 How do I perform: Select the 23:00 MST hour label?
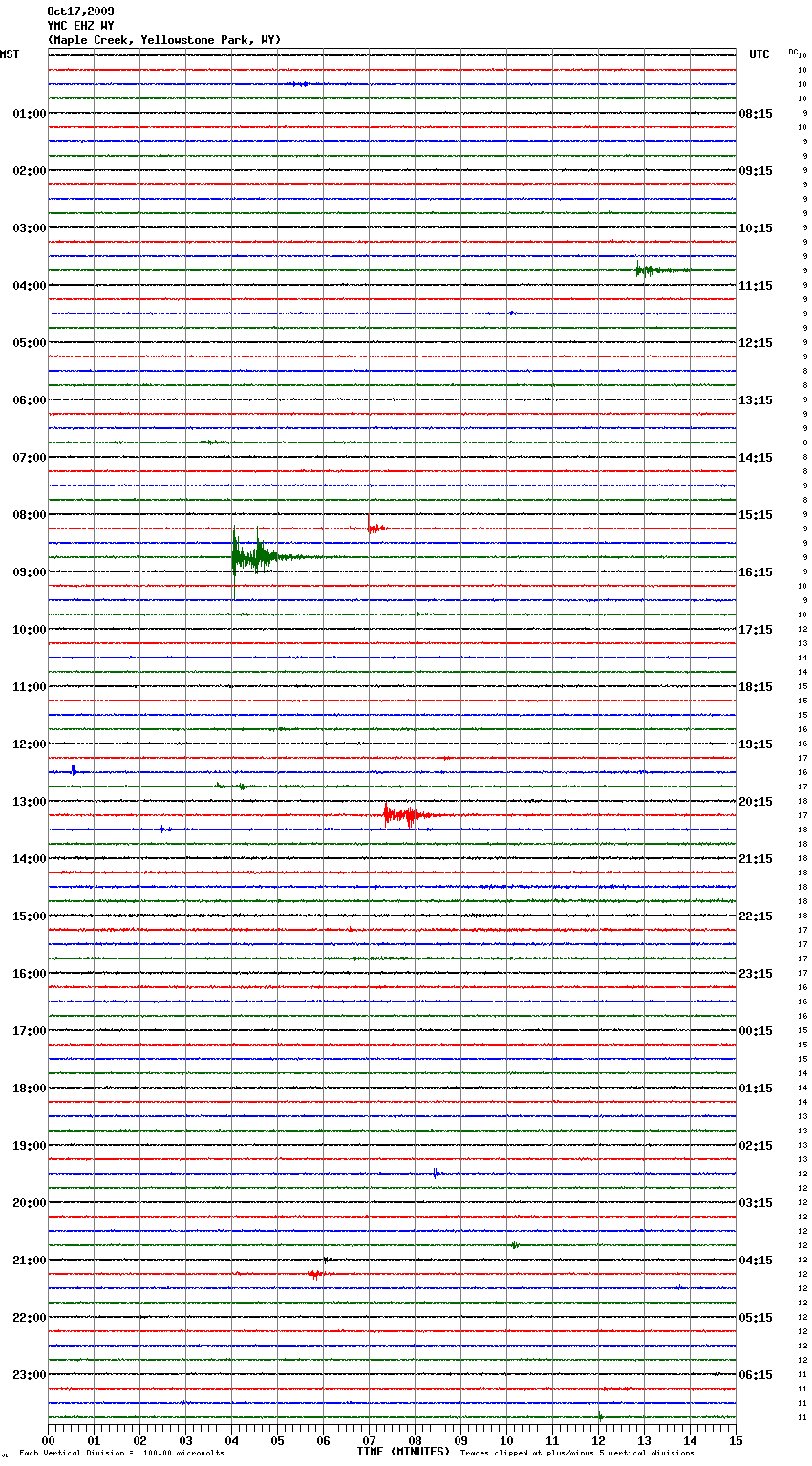[30, 1375]
